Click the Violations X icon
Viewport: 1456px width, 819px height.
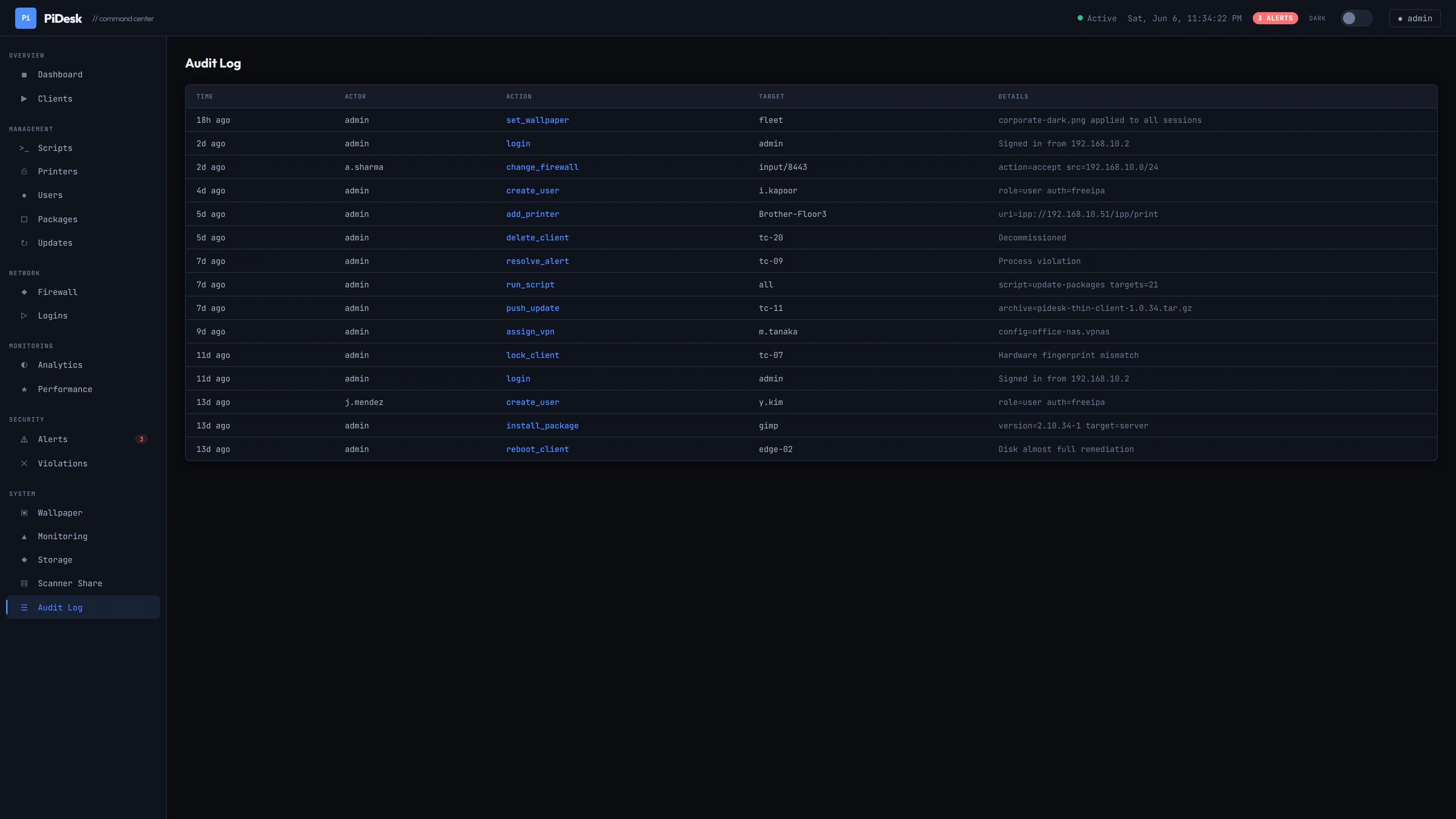pyautogui.click(x=24, y=463)
